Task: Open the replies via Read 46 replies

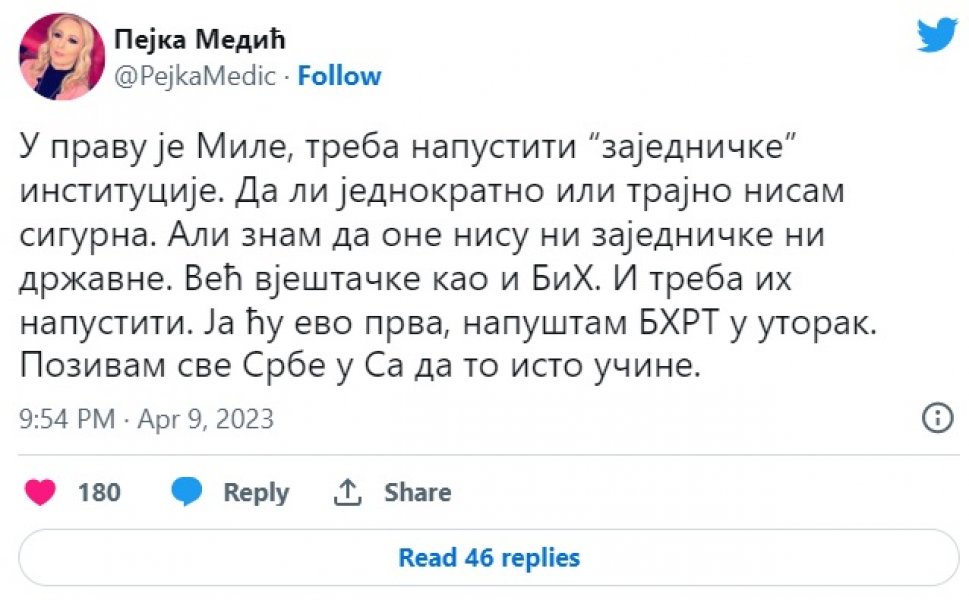Action: tap(488, 559)
